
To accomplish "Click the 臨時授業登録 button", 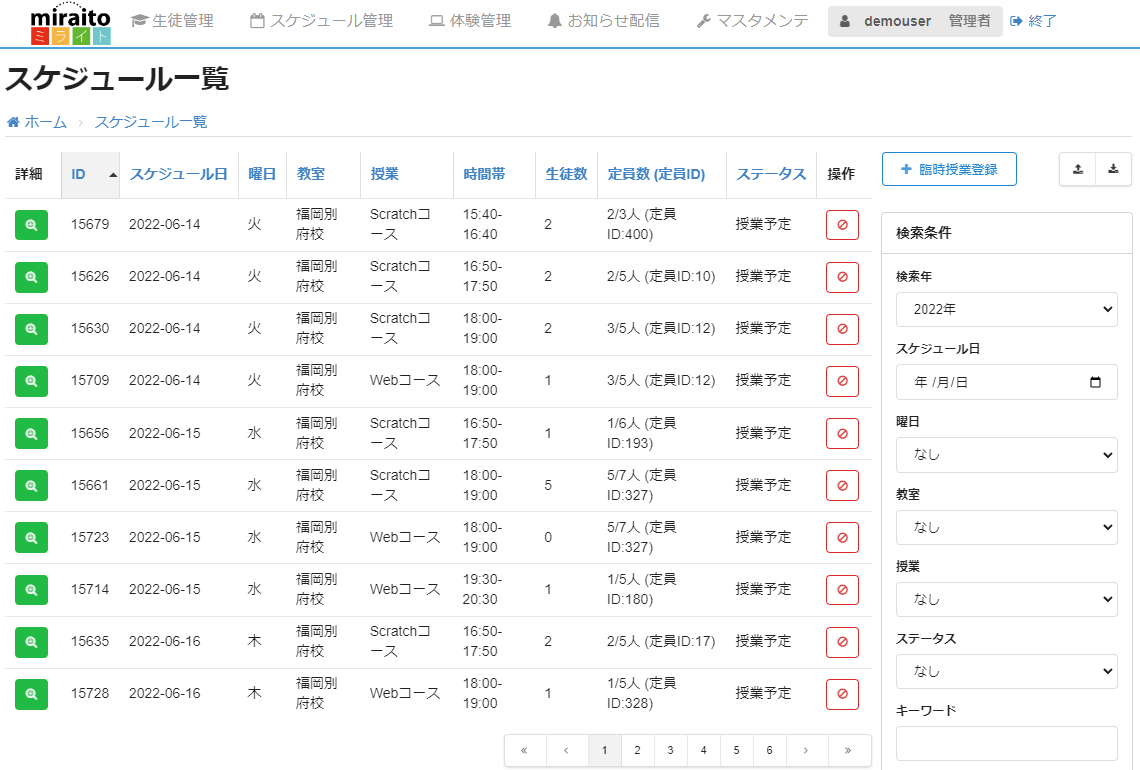I will pos(949,169).
